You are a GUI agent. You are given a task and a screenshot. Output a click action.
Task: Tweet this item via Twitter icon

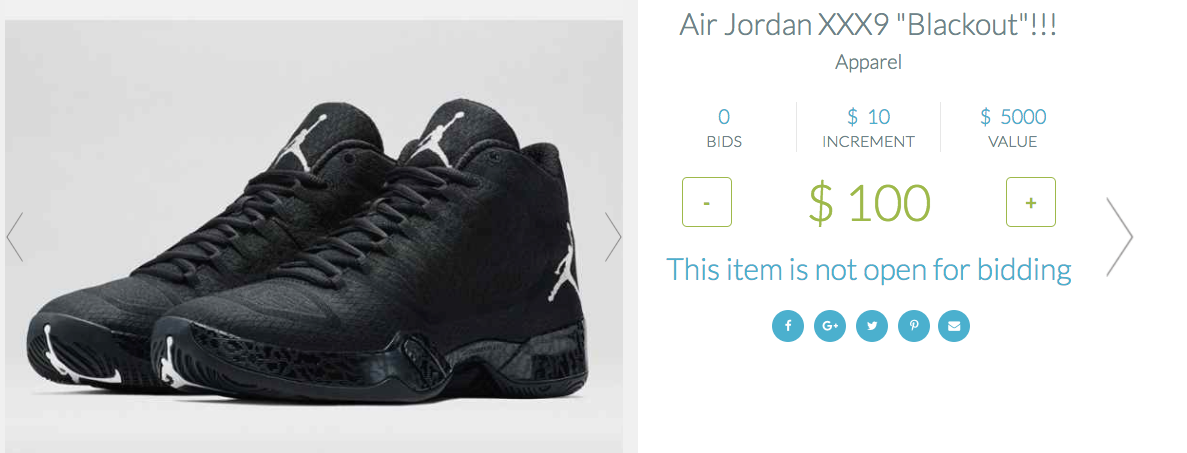[872, 326]
